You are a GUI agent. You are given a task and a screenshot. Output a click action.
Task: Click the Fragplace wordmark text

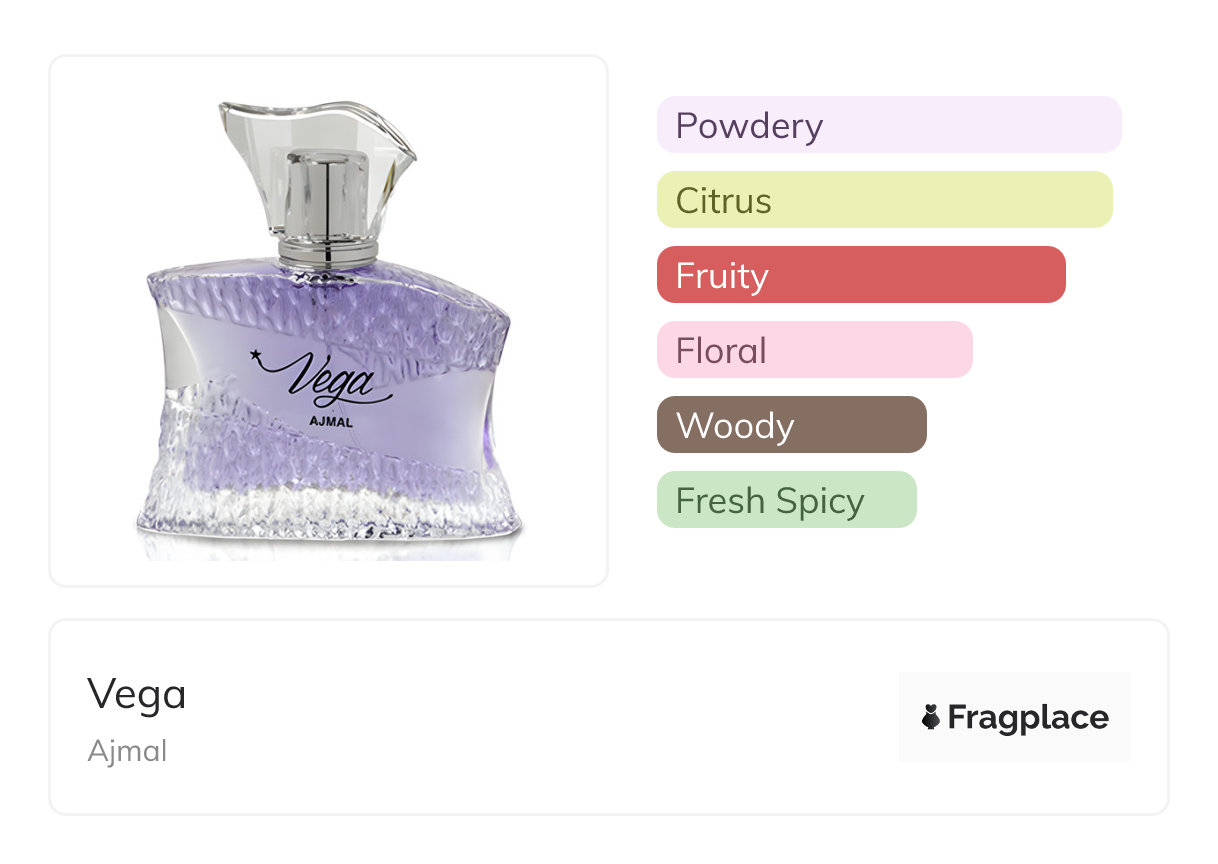[x=1027, y=717]
